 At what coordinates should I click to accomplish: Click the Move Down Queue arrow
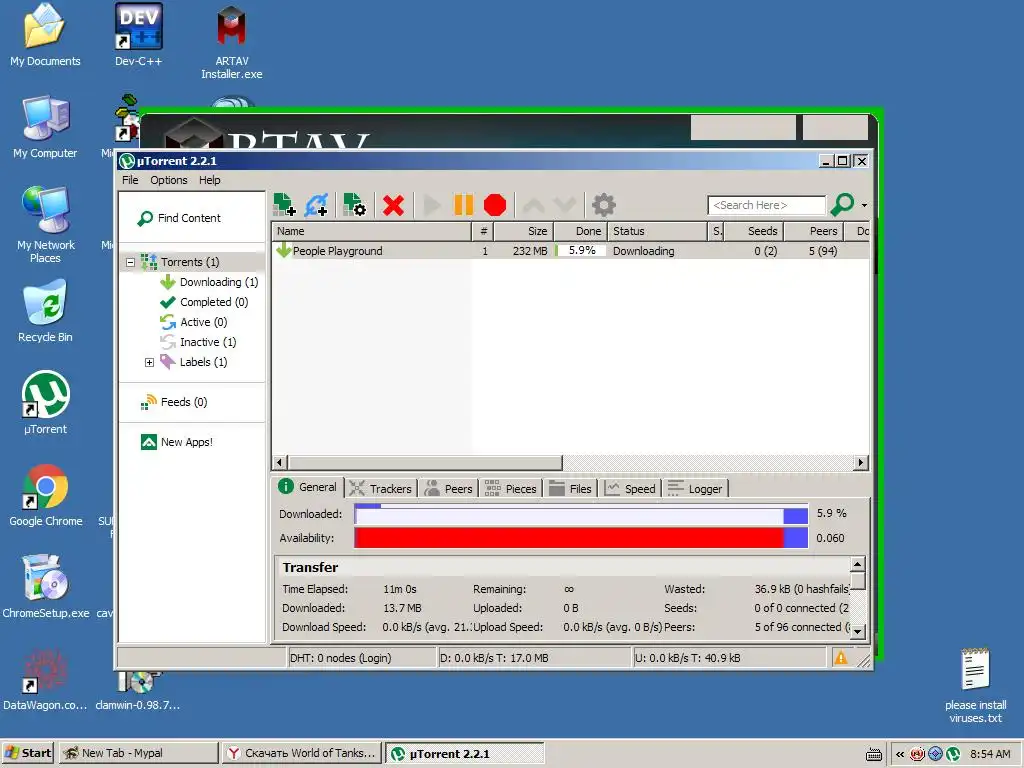pyautogui.click(x=564, y=205)
